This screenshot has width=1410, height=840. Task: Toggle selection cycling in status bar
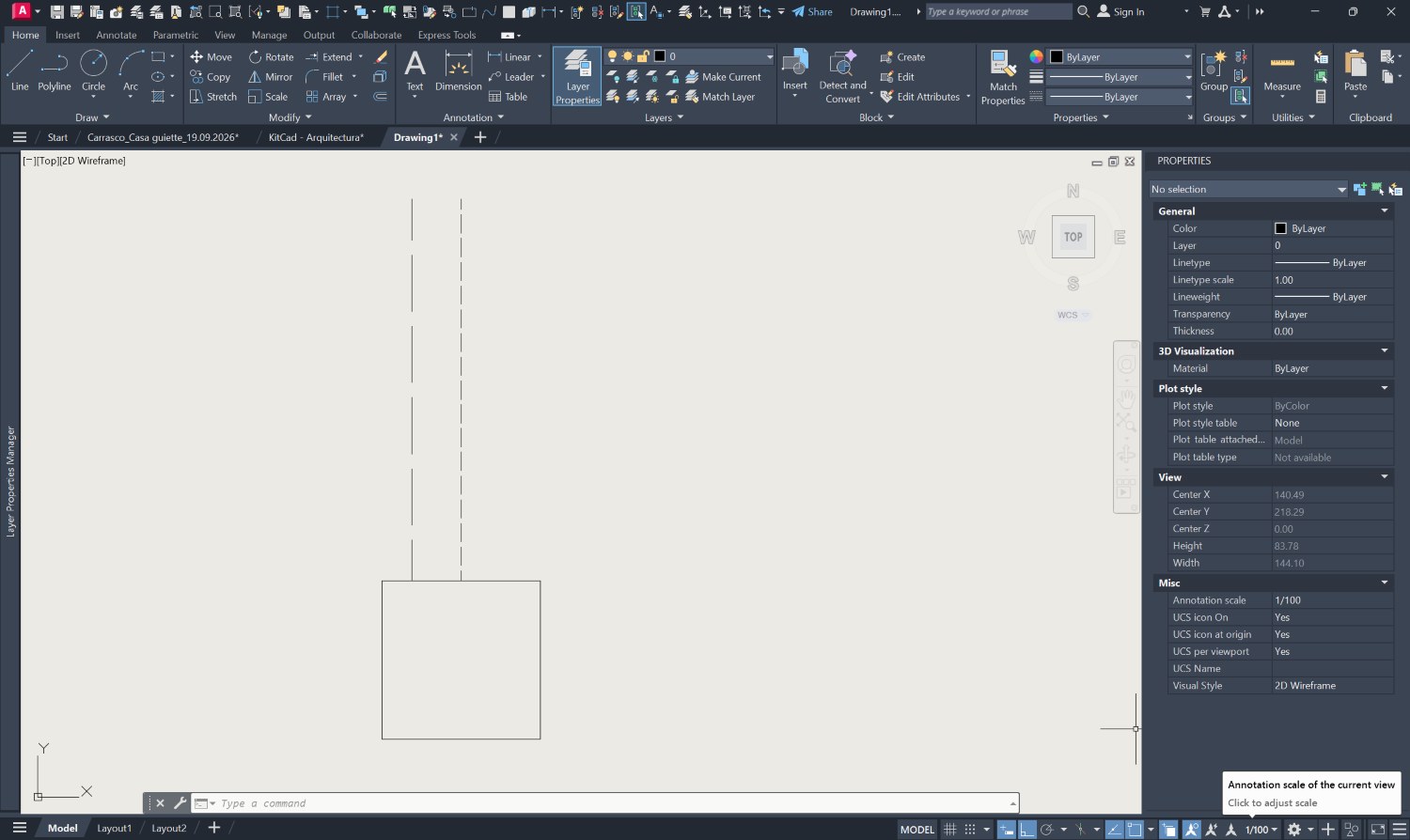click(1168, 830)
